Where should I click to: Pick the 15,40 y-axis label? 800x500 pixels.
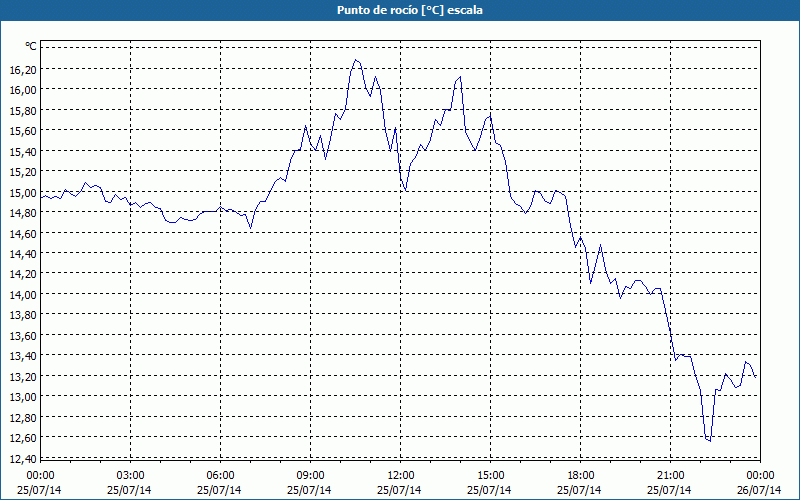tap(23, 151)
